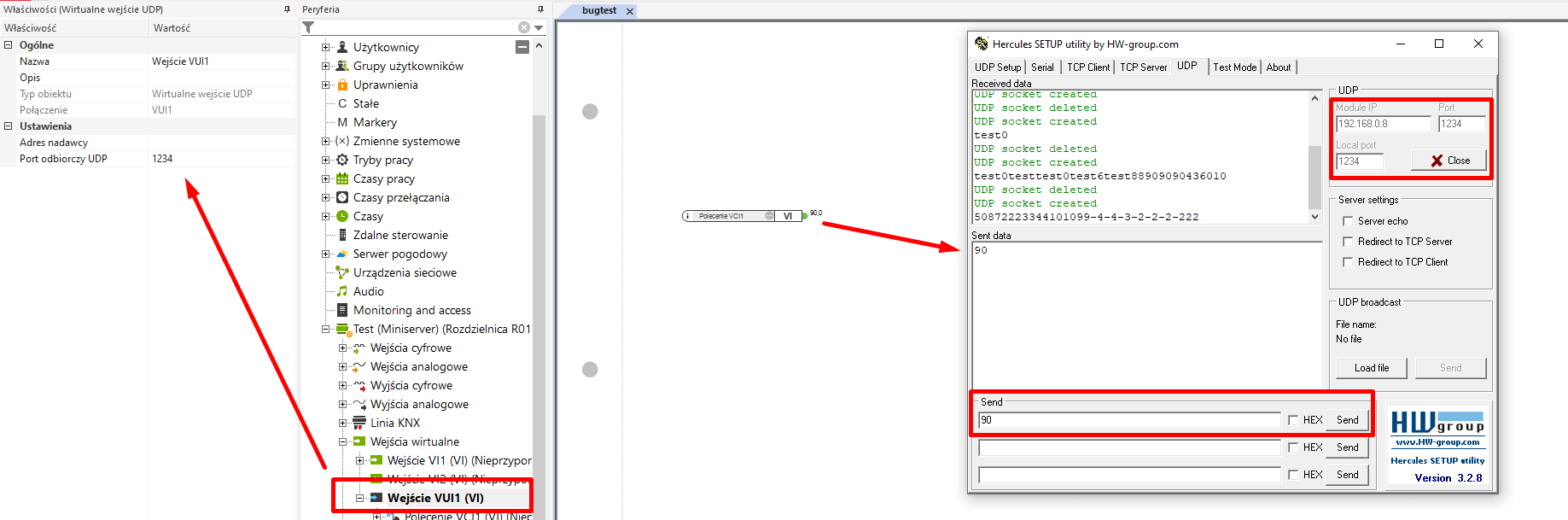Click the Uprawnienia padlock icon
This screenshot has height=520, width=1568.
[x=342, y=85]
